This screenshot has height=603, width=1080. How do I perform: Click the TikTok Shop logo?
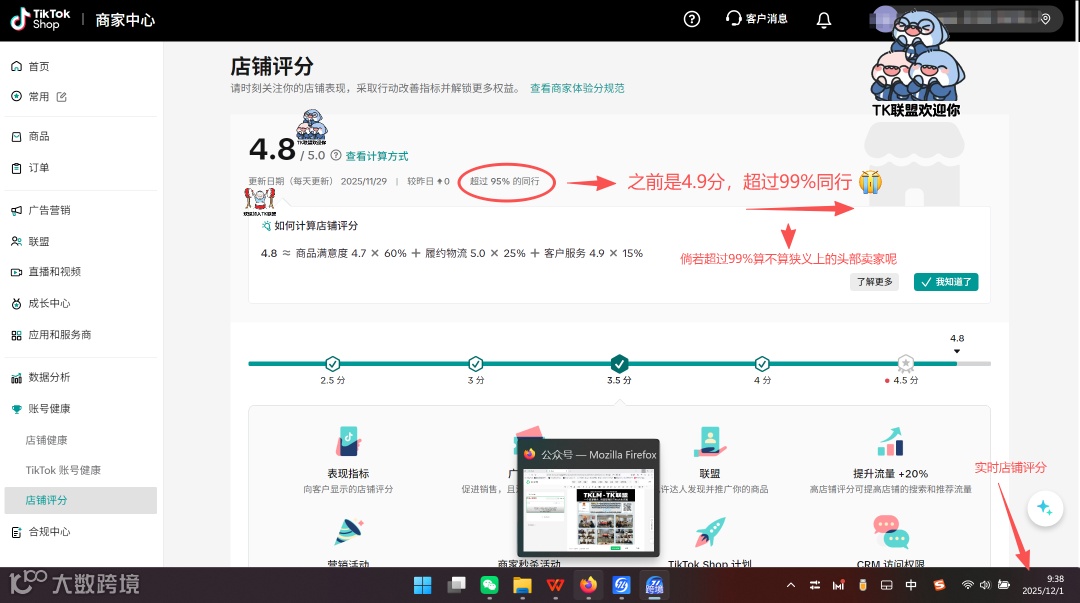tap(40, 19)
